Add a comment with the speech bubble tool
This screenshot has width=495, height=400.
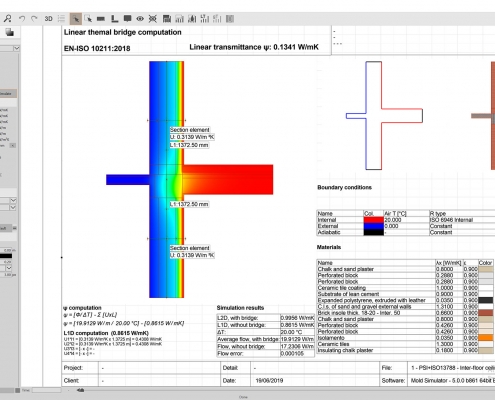(x=127, y=19)
